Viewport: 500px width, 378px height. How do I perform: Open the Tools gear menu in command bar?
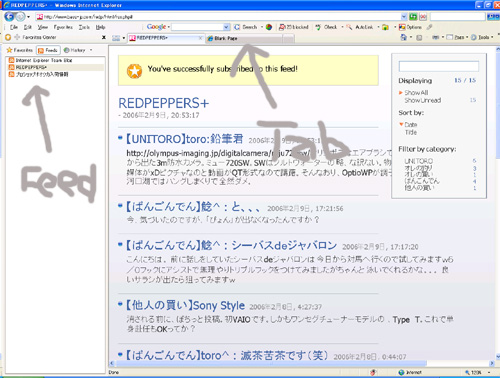pos(482,37)
